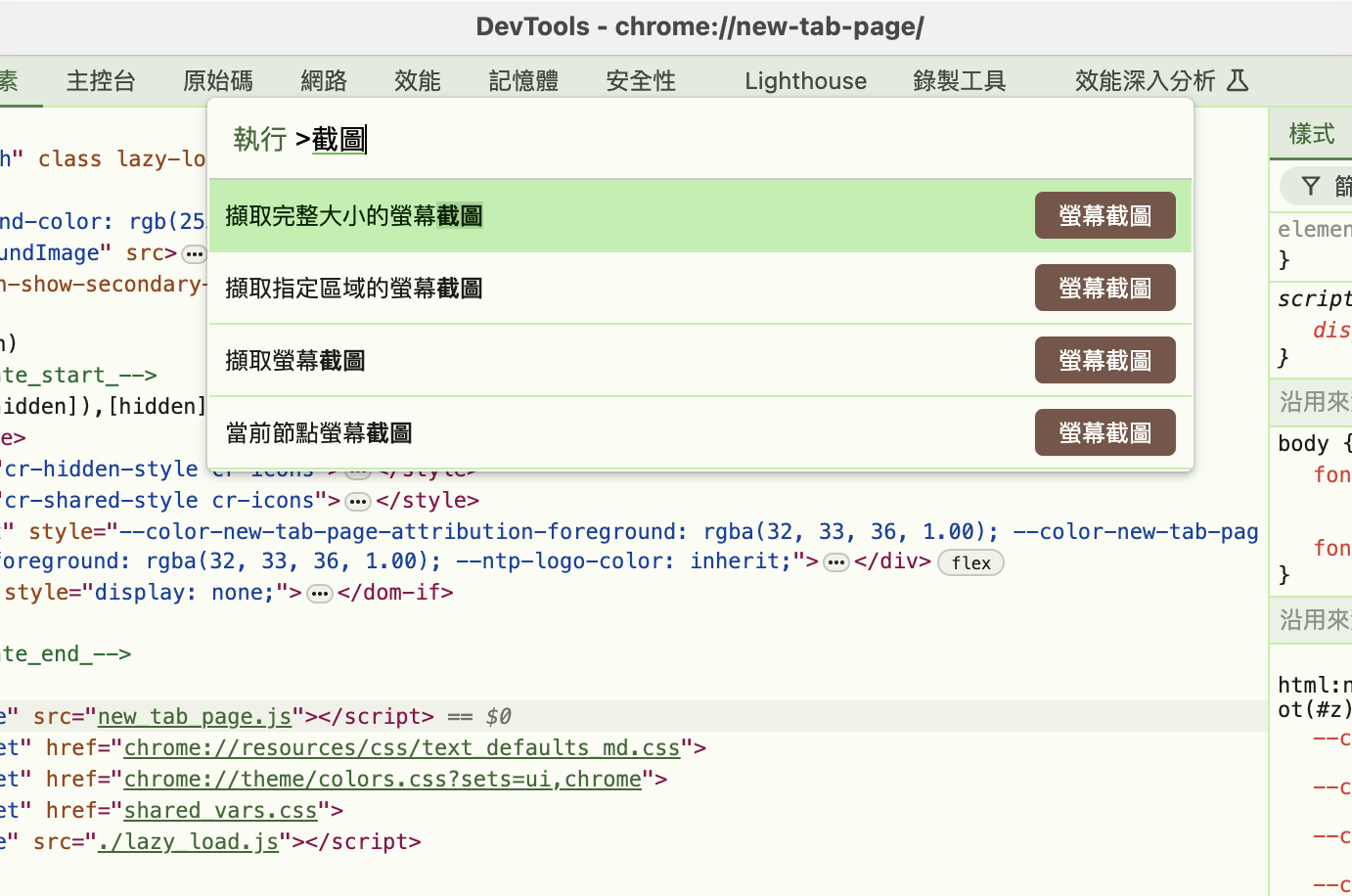Open the 網路 tab
The height and width of the screenshot is (896, 1352).
(324, 80)
